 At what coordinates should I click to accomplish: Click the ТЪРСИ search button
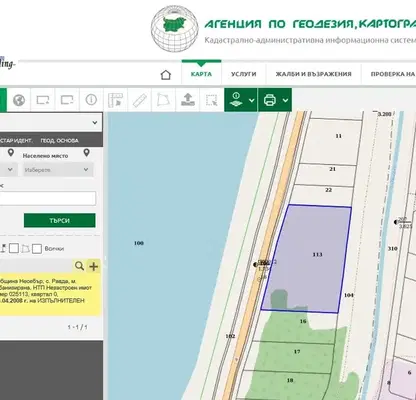pos(60,220)
